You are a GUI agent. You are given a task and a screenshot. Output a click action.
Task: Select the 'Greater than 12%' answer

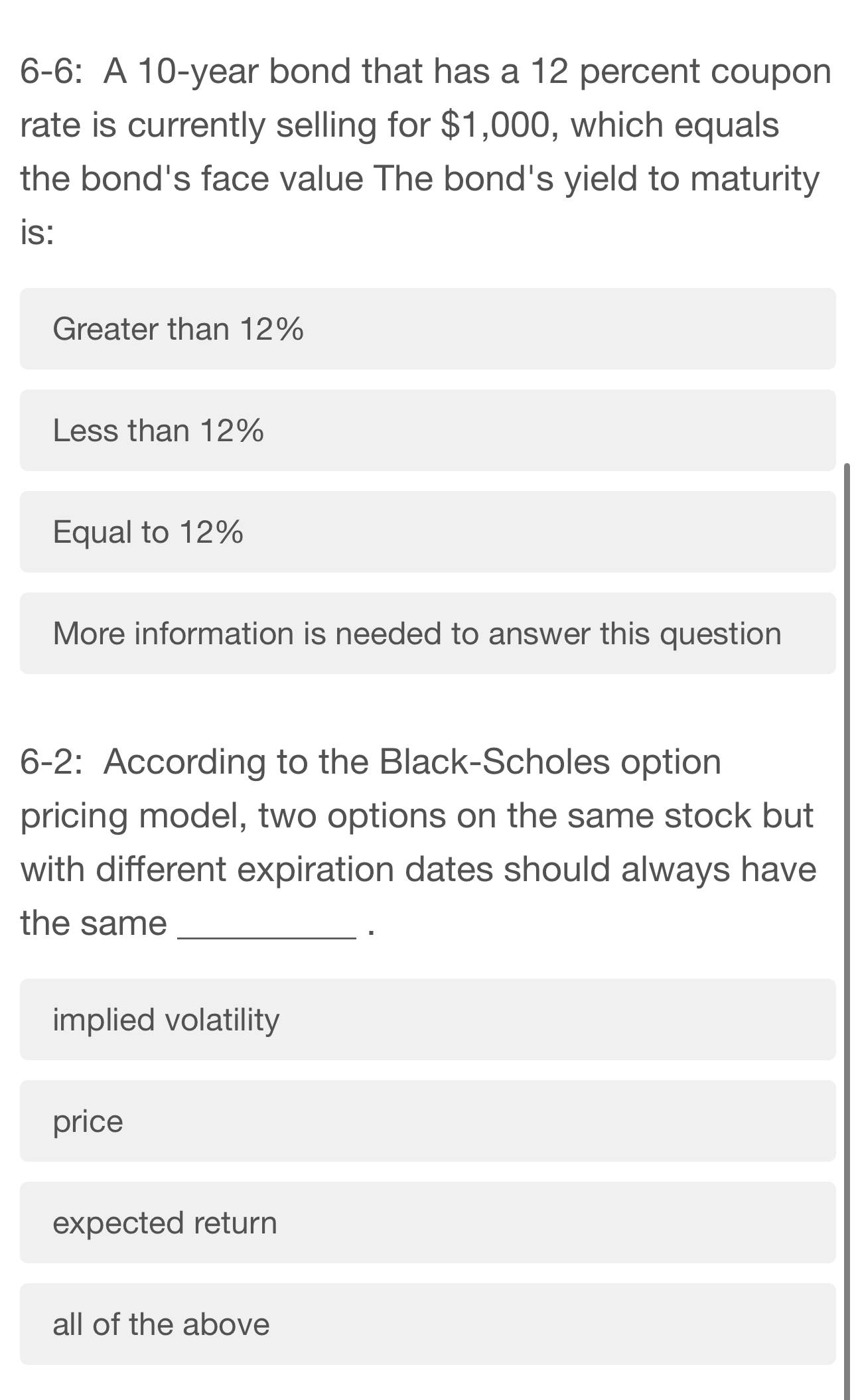[427, 328]
